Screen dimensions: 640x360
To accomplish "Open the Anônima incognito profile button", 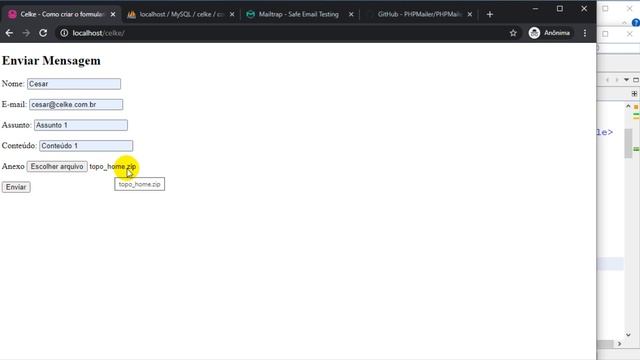I will pos(549,33).
